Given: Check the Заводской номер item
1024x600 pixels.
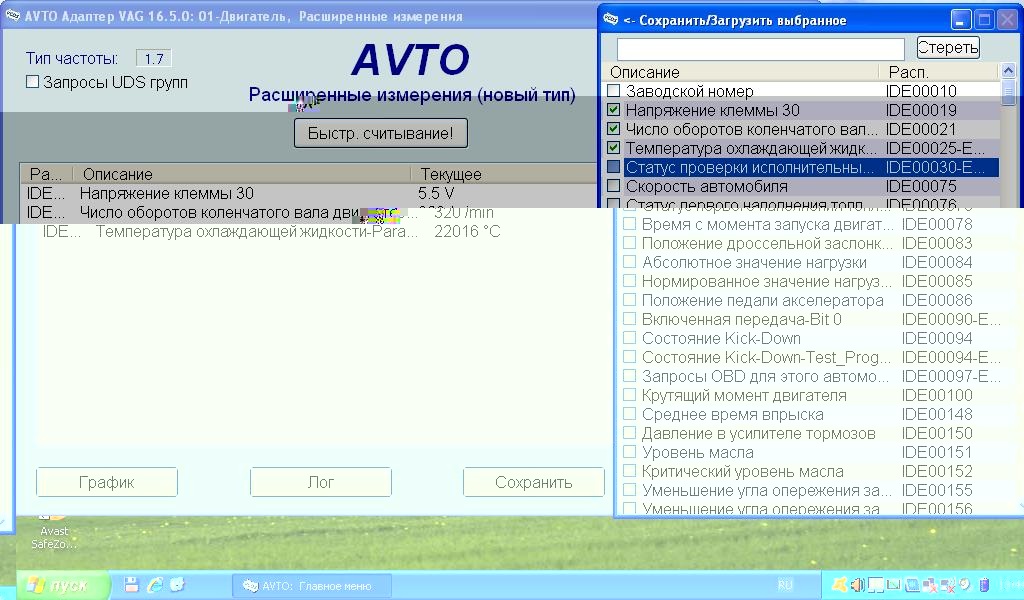Looking at the screenshot, I should (614, 91).
